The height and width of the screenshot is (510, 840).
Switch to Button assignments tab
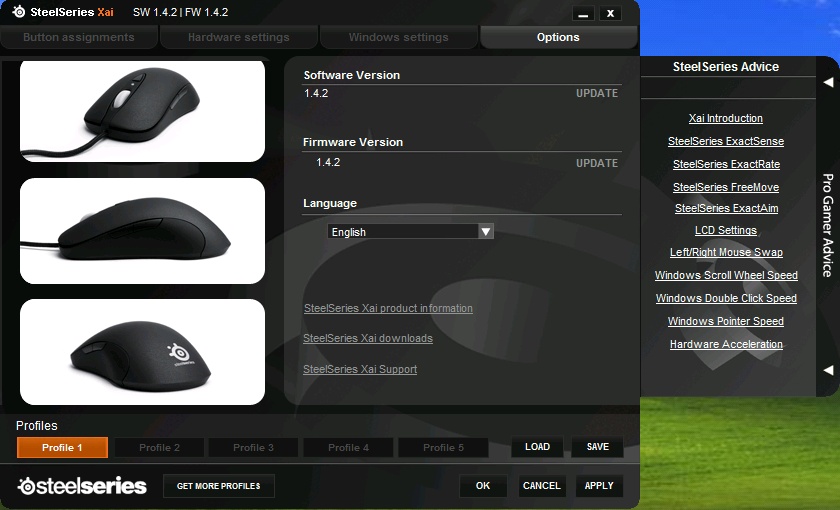pos(79,37)
